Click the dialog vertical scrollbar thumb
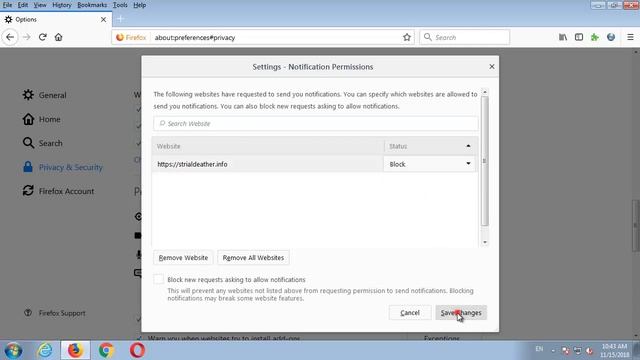 click(x=485, y=161)
